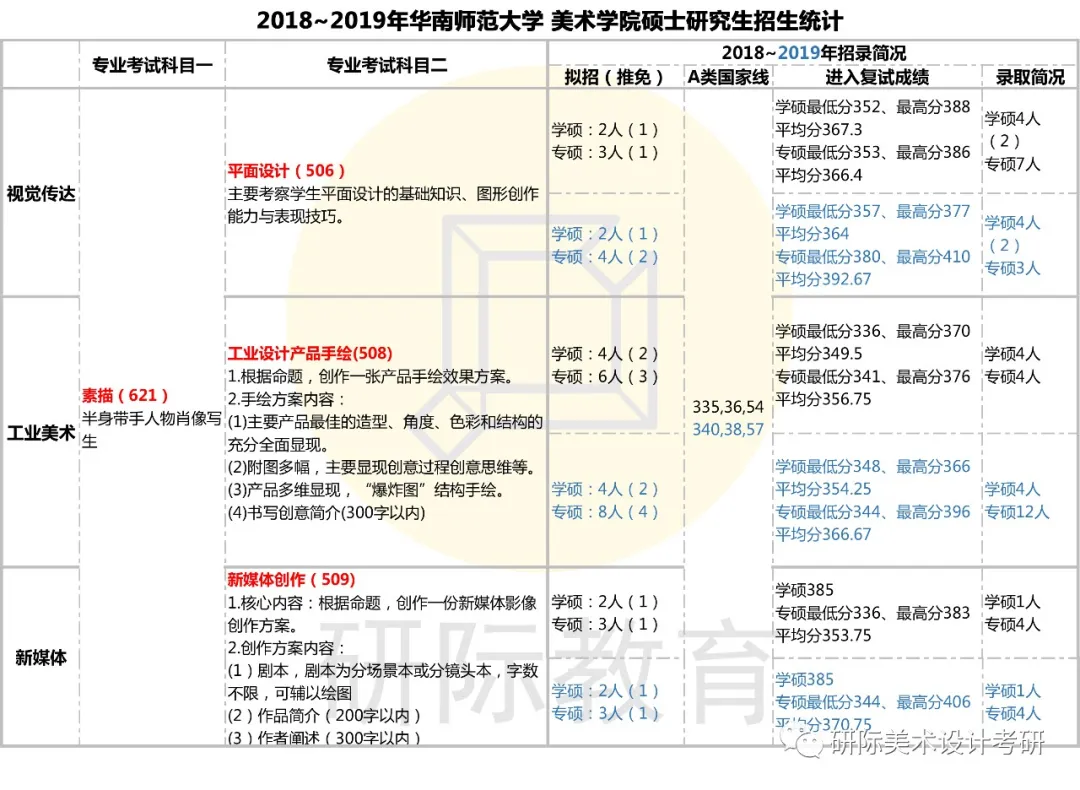Click the '拟招（推免）' column header
1080x790 pixels.
[615, 77]
